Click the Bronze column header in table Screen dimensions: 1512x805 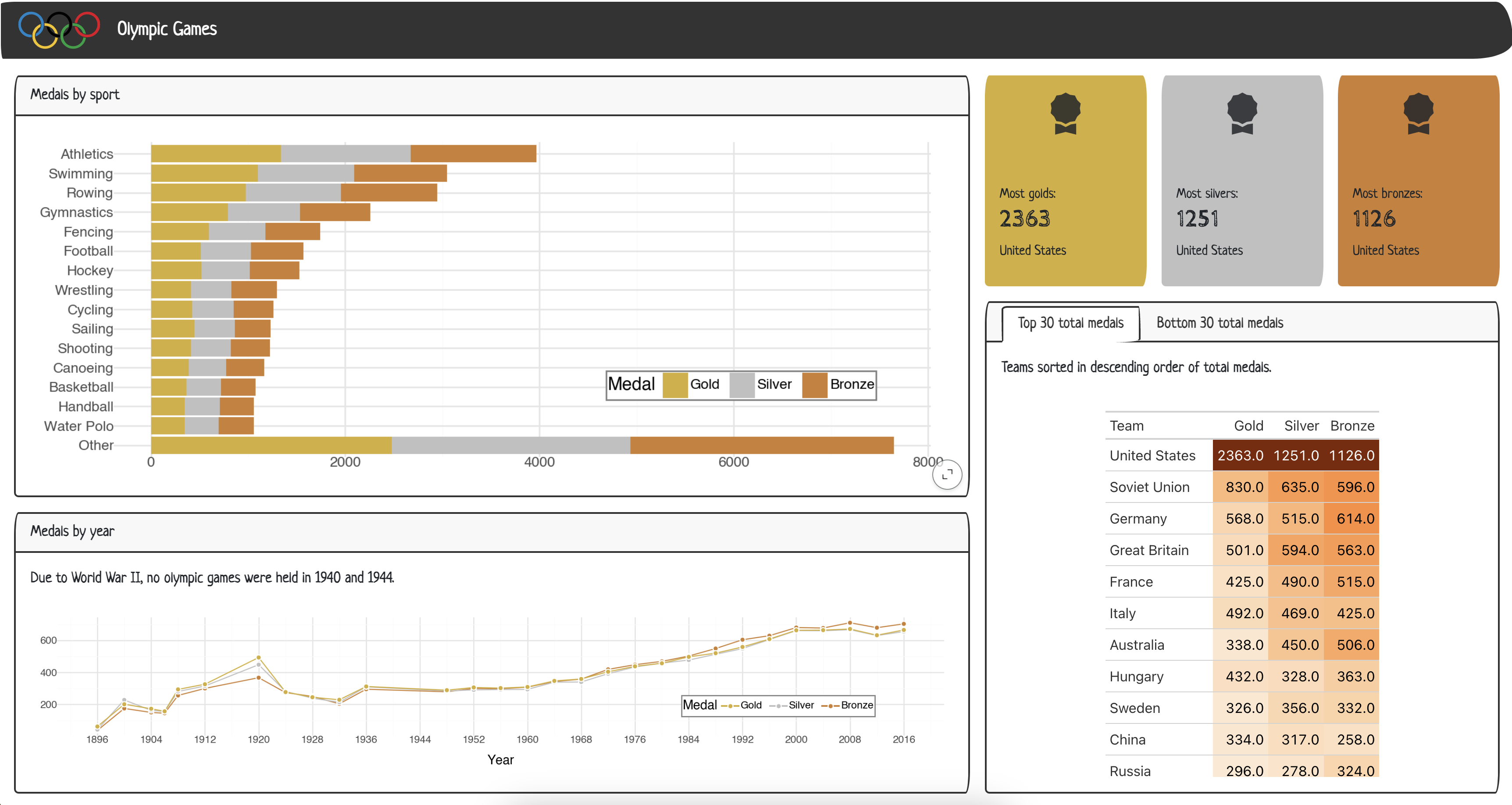(x=1352, y=425)
